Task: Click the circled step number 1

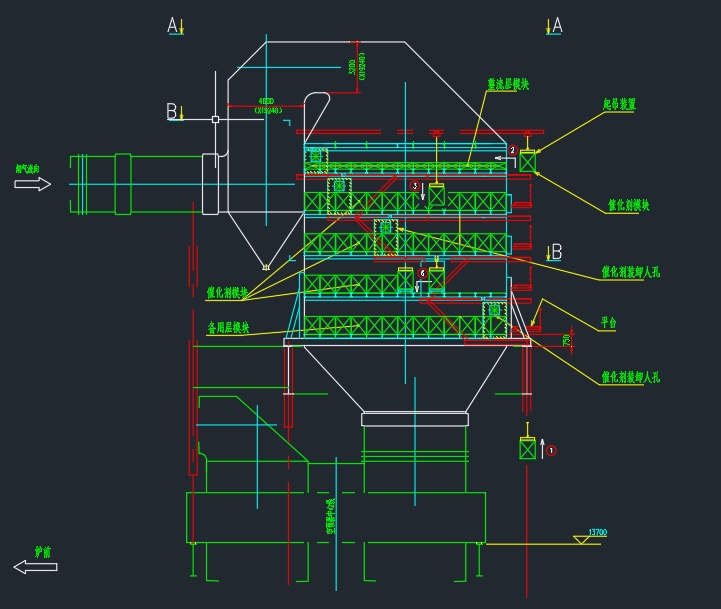Action: click(551, 450)
